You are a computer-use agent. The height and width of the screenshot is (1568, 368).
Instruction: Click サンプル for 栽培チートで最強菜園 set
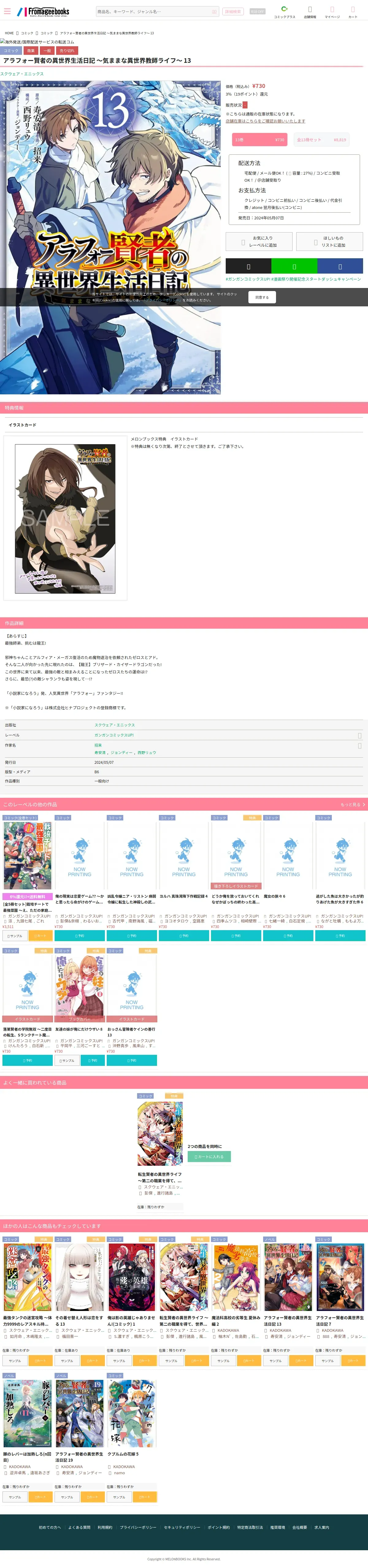pyautogui.click(x=15, y=936)
